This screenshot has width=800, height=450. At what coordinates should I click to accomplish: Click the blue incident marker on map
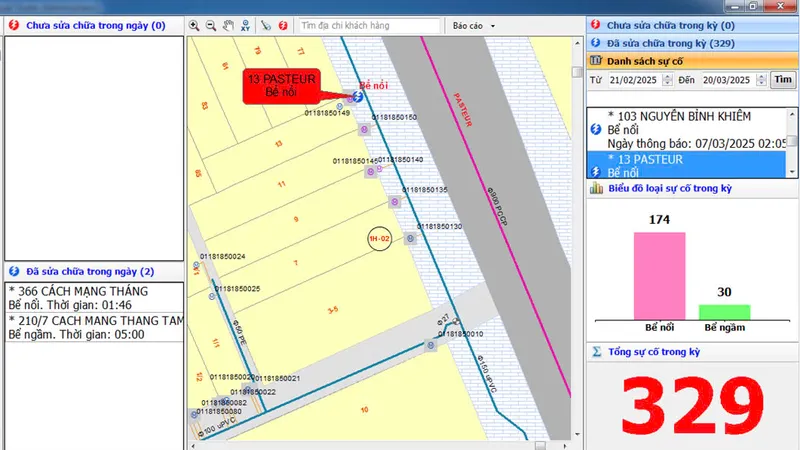pos(358,96)
